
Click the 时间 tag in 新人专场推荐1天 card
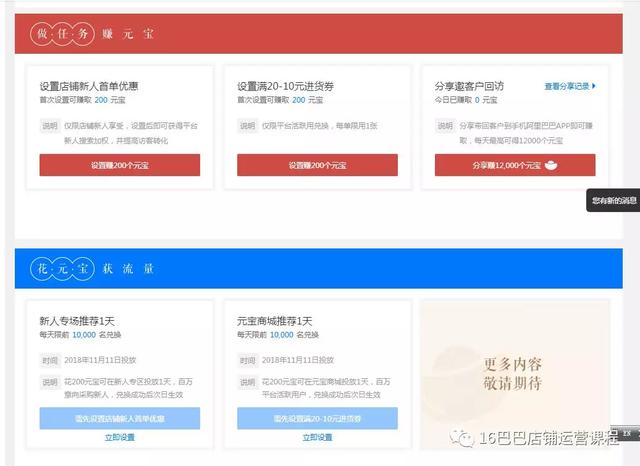tap(50, 360)
